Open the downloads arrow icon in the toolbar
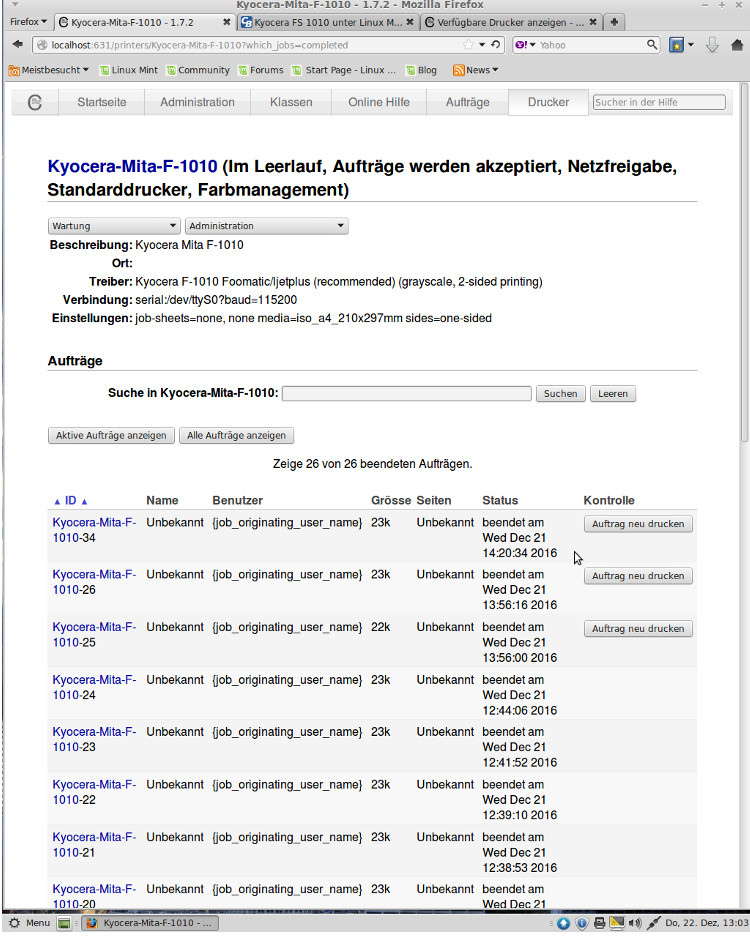This screenshot has height=937, width=750. tap(712, 45)
